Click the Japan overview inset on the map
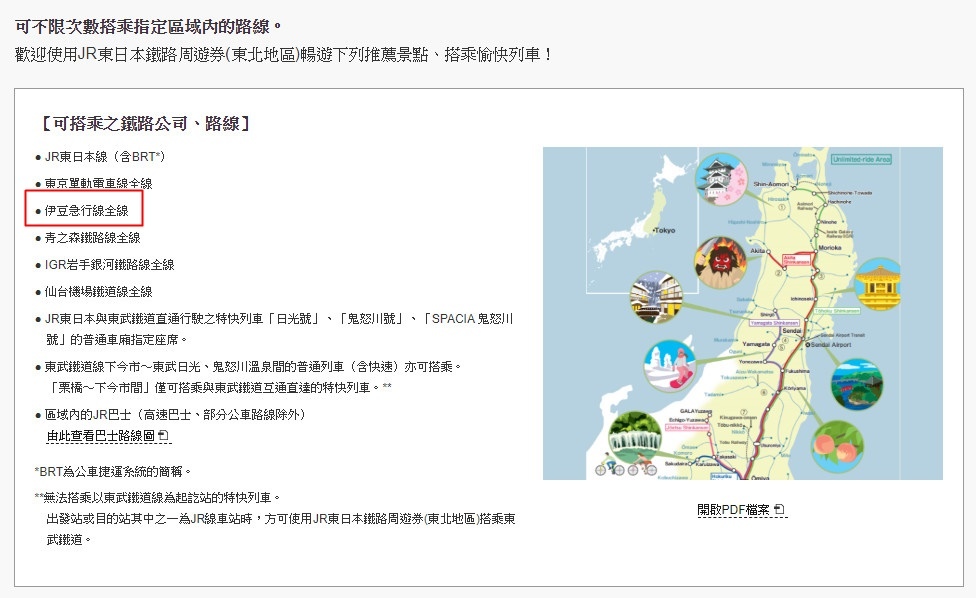The image size is (976, 598). tap(642, 220)
